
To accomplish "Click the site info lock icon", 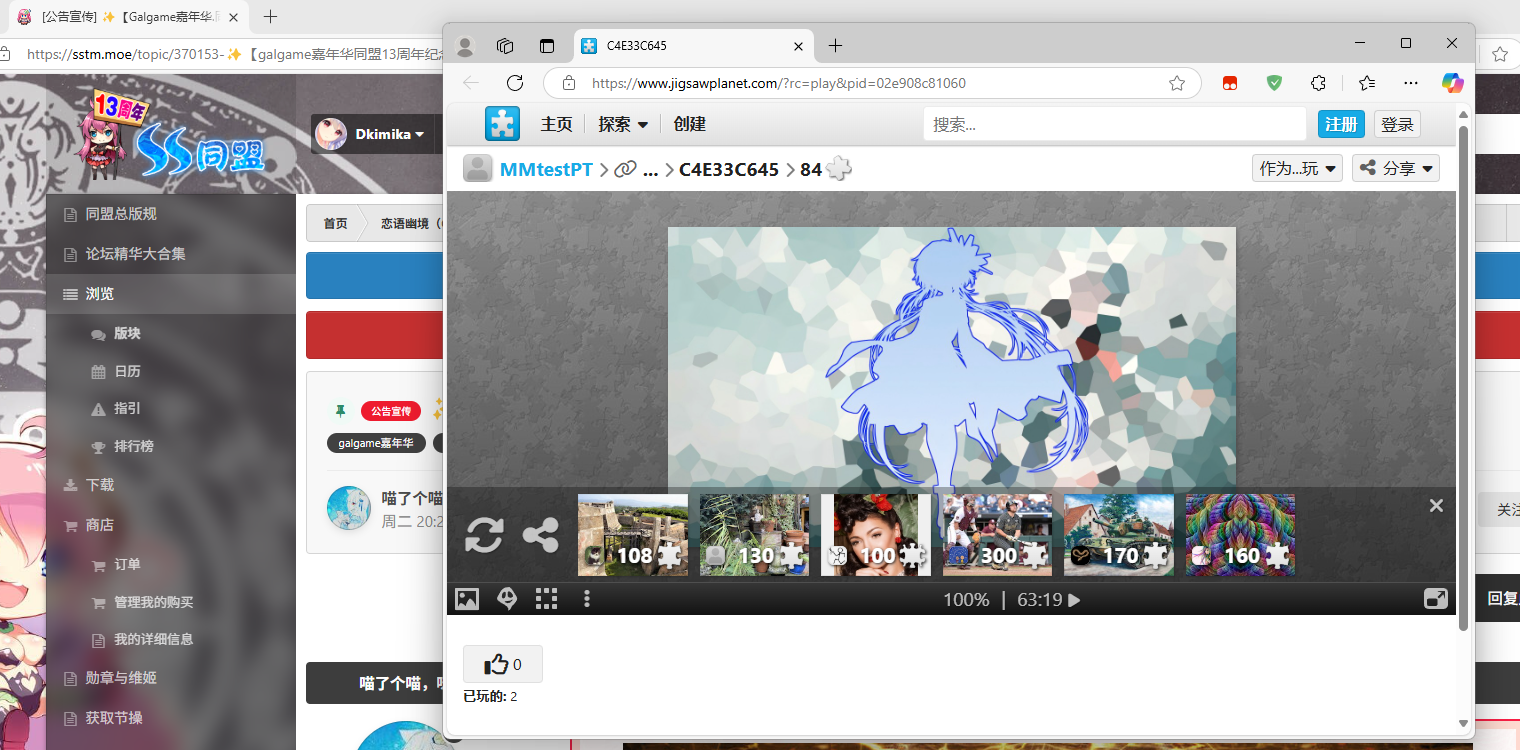I will [569, 83].
